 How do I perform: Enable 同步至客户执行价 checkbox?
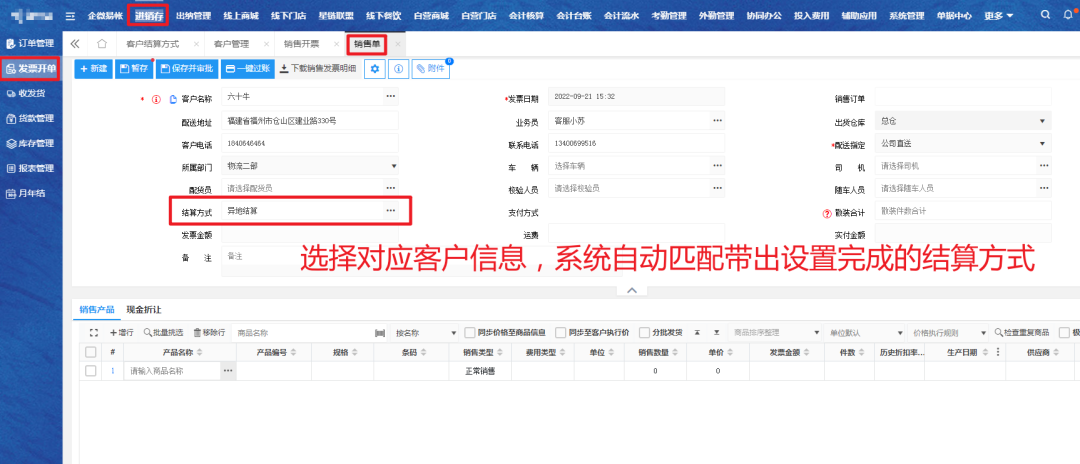[x=561, y=333]
